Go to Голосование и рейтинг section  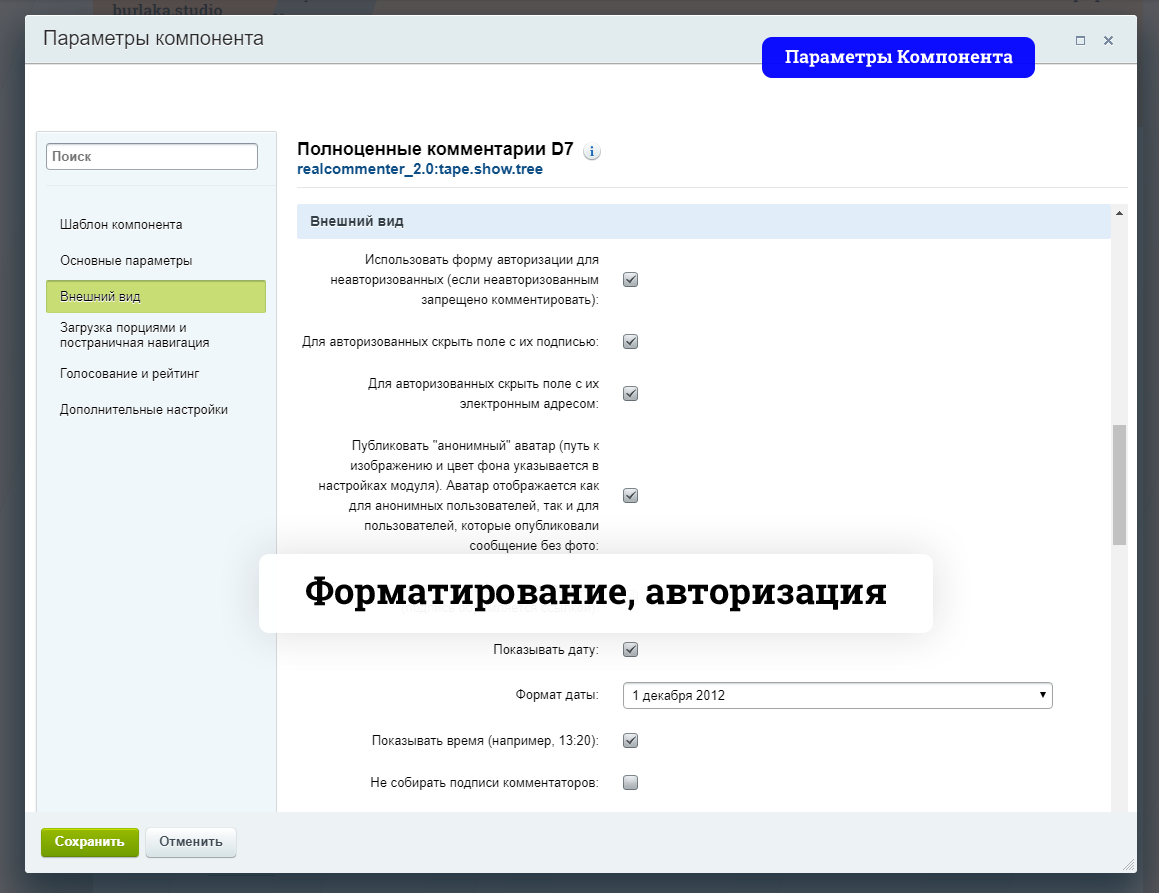click(x=130, y=374)
